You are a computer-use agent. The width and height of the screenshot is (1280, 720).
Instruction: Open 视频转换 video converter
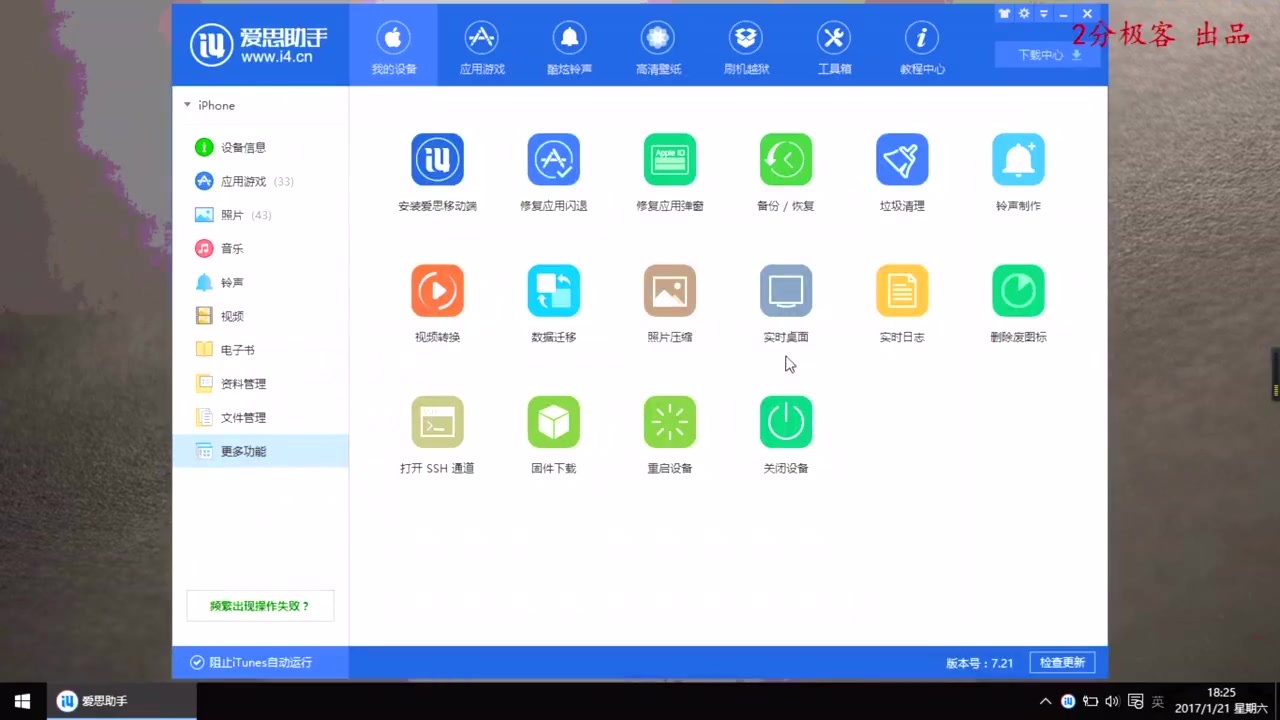point(437,290)
